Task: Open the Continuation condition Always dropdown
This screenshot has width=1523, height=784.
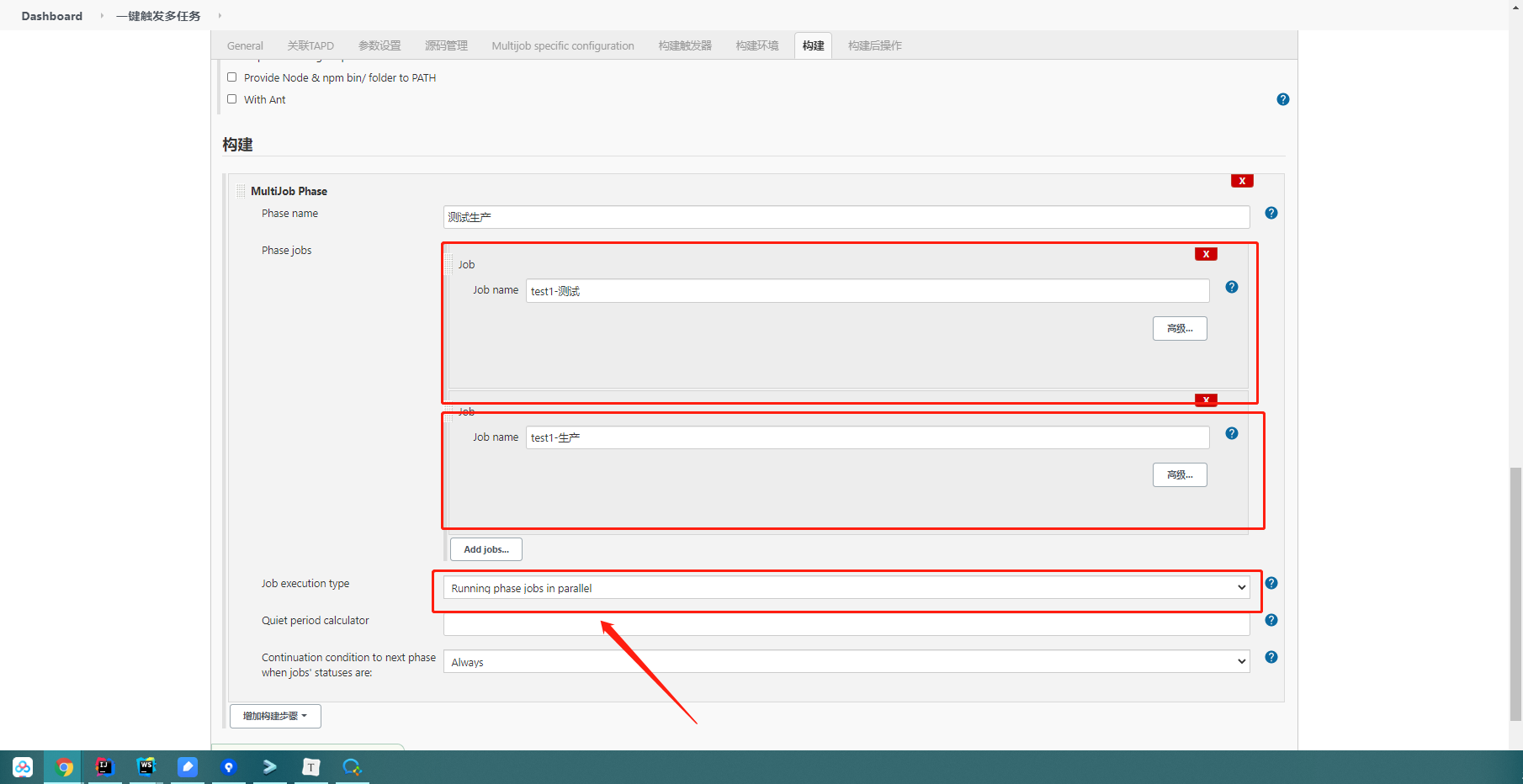Action: pyautogui.click(x=846, y=662)
